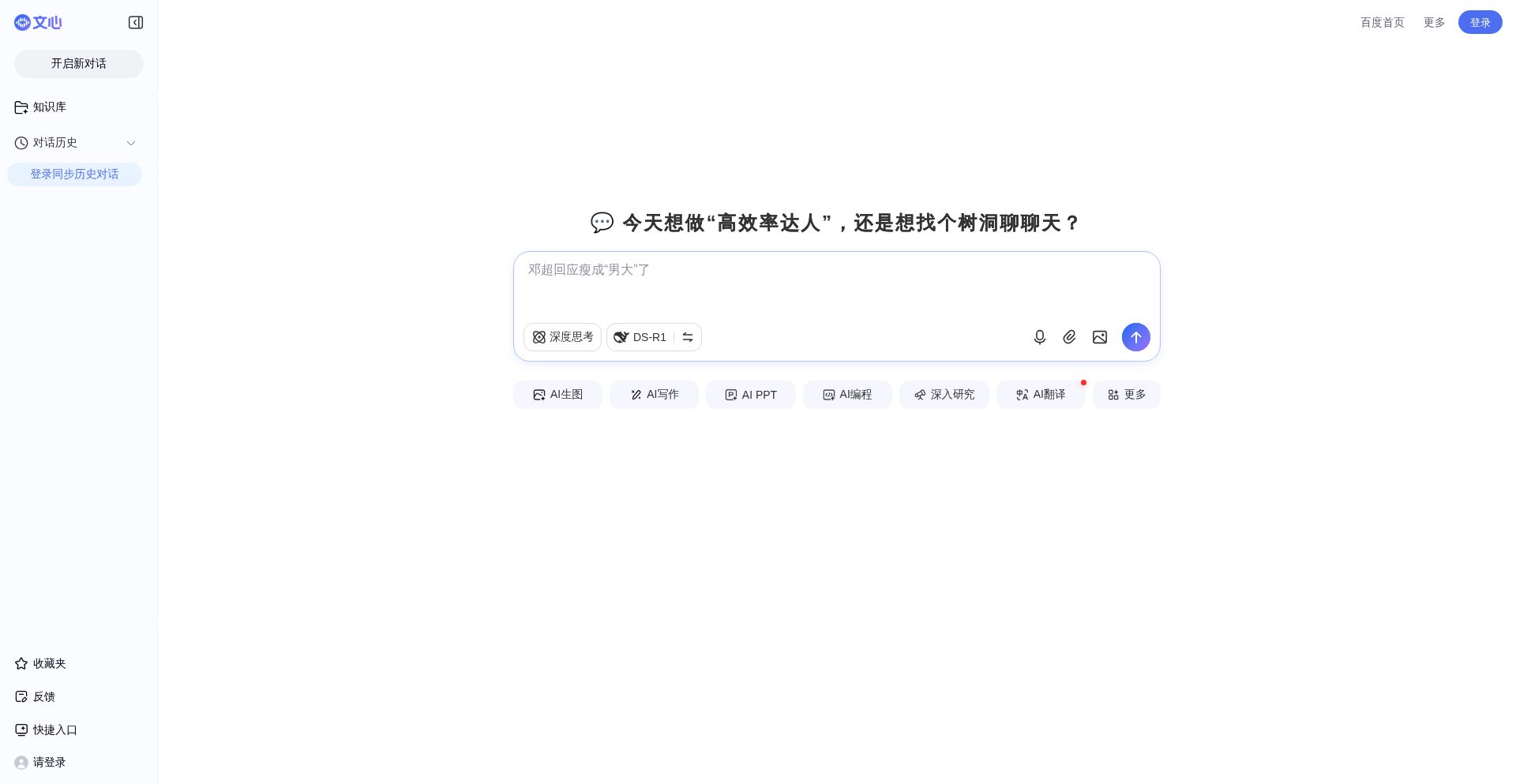Screen dimensions: 1516x784
Task: Click the image upload icon
Action: point(1099,337)
